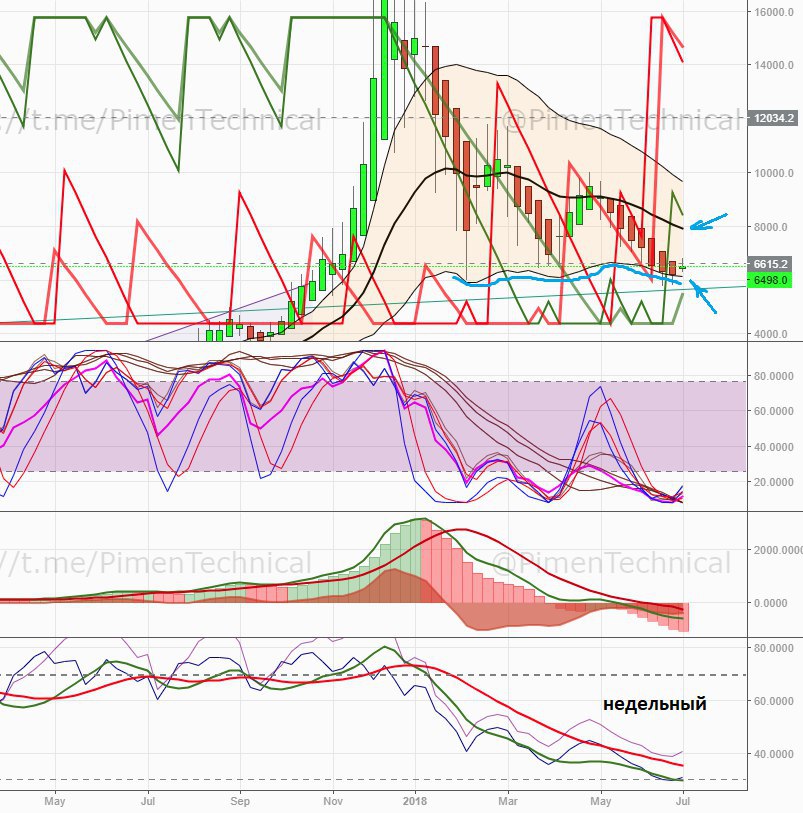
Task: Click the 10000.0 price axis value
Action: pos(773,173)
